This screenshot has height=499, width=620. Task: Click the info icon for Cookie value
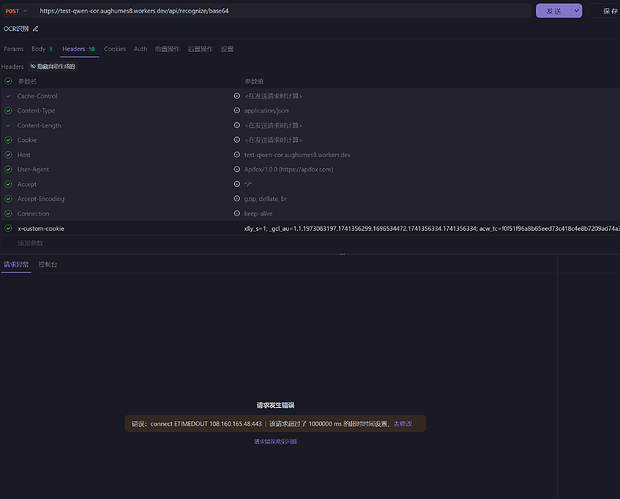tap(237, 140)
